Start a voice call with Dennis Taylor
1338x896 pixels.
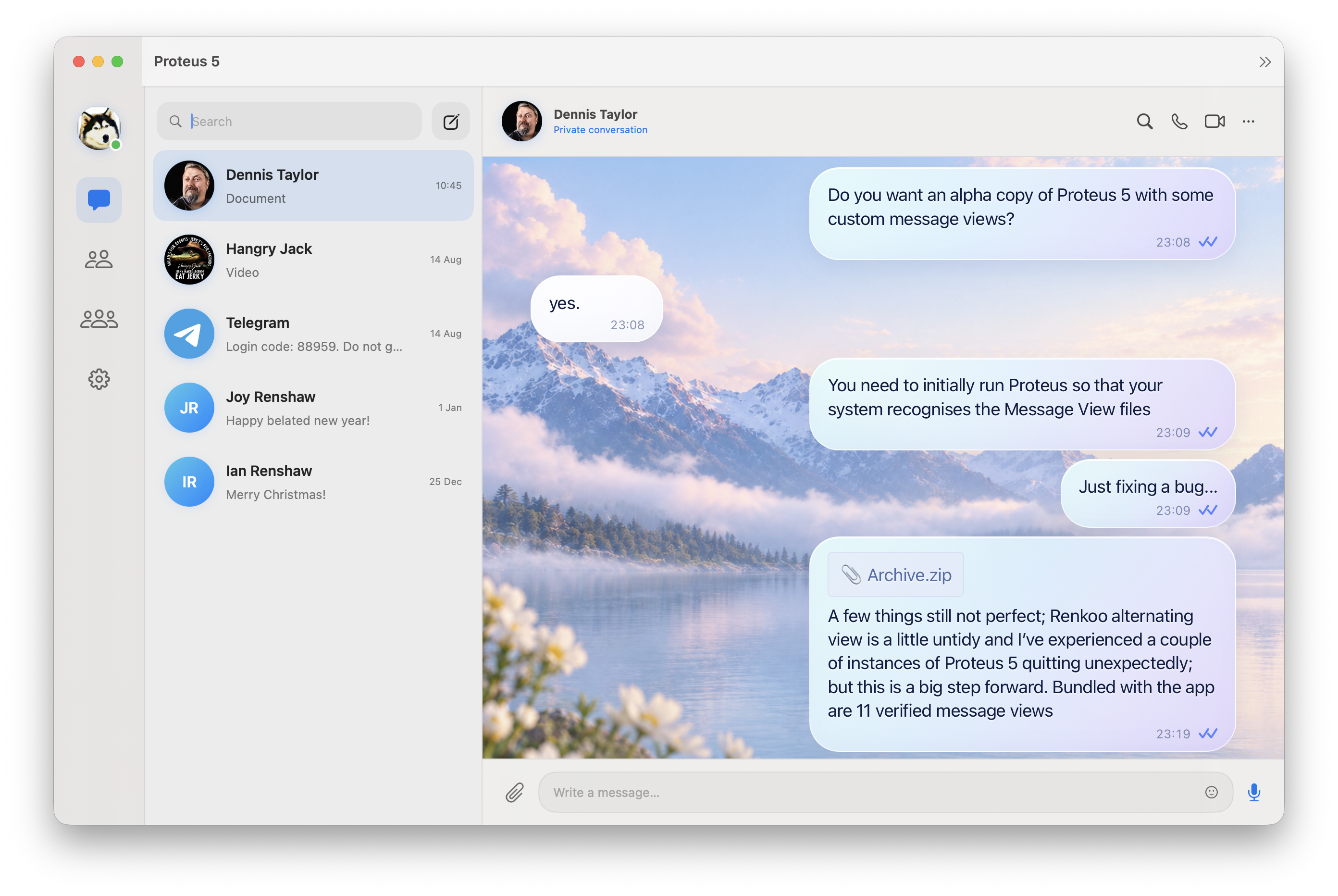pos(1179,121)
